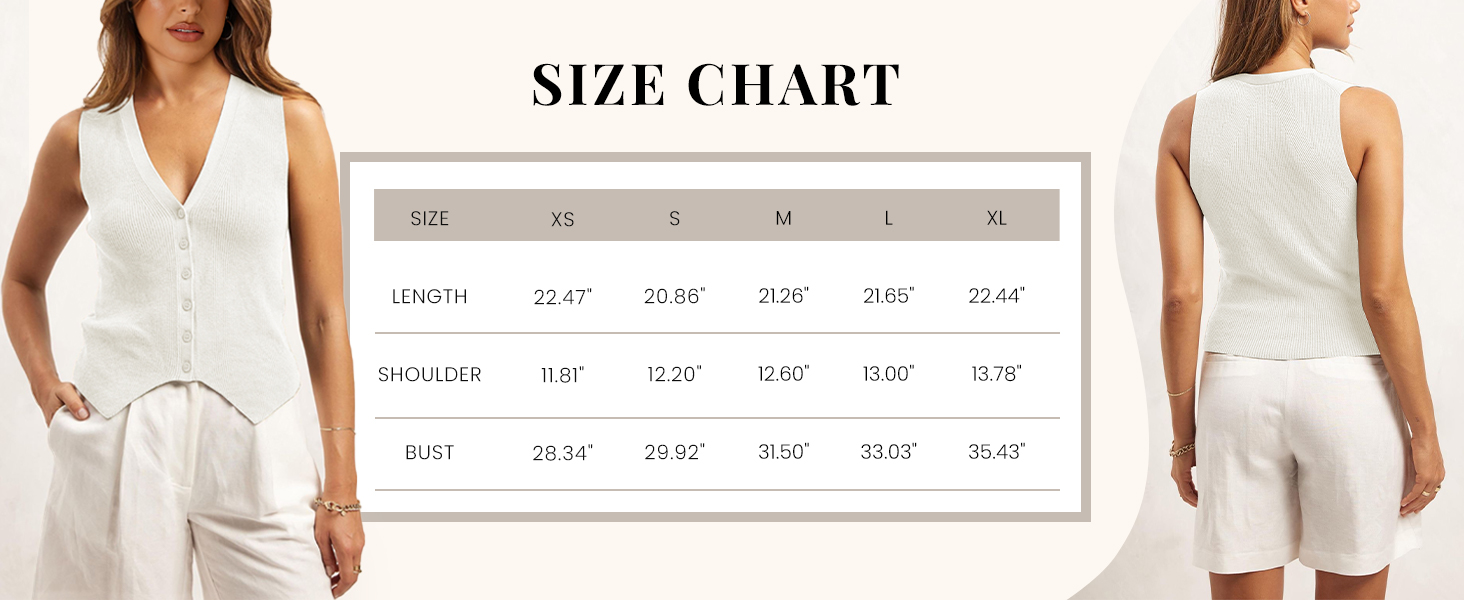The width and height of the screenshot is (1464, 600).
Task: Select the XL bust value 35.43"
Action: (x=996, y=452)
